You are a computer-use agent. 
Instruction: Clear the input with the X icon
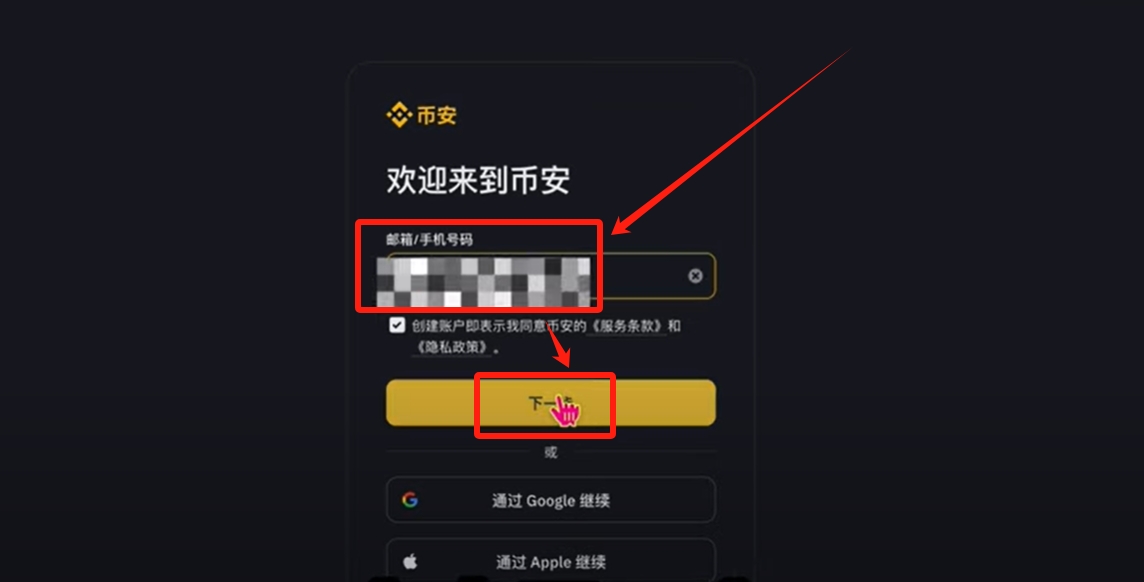click(695, 276)
